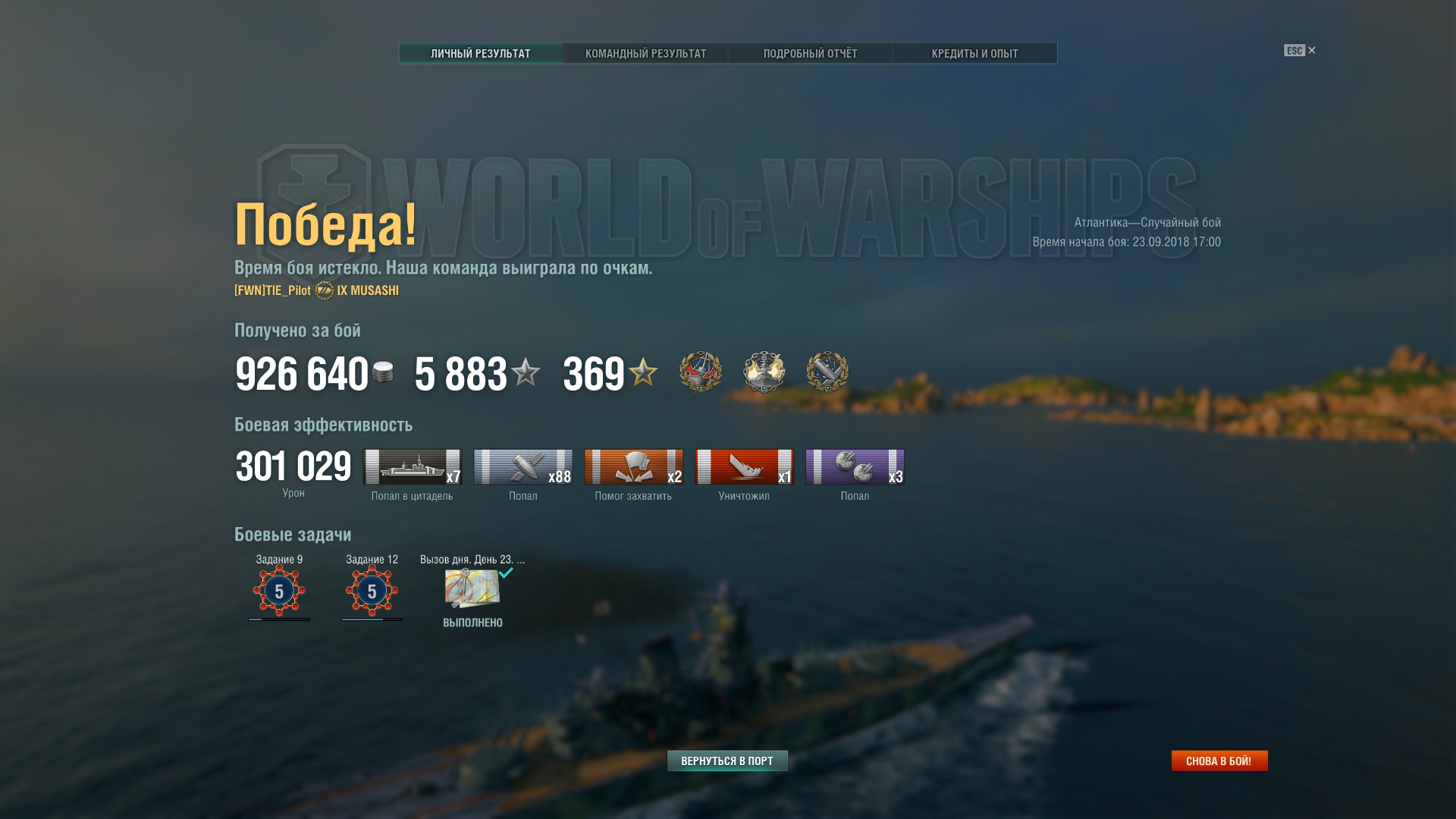
Task: Click the credits coin icon
Action: coord(383,372)
